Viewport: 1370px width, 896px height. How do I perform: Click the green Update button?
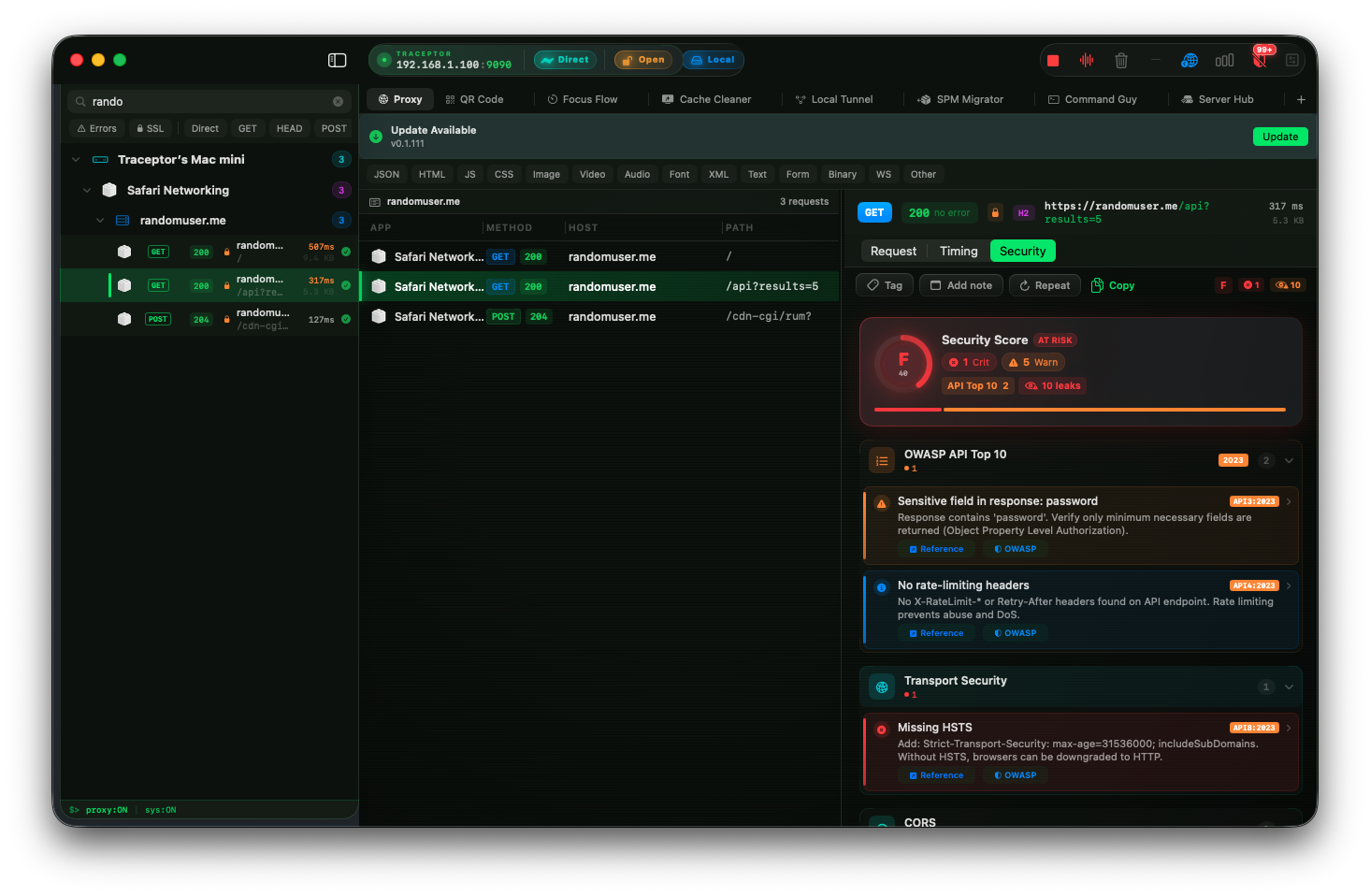[x=1280, y=137]
